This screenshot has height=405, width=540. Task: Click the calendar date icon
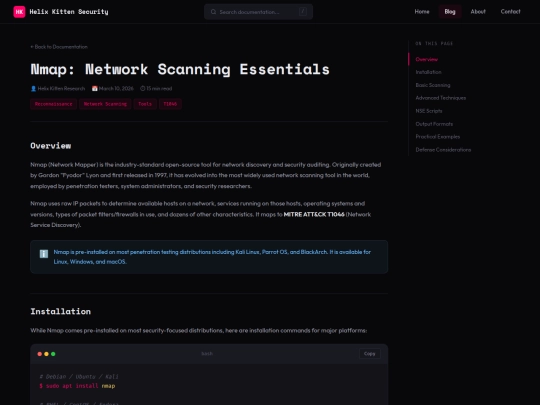pyautogui.click(x=95, y=89)
